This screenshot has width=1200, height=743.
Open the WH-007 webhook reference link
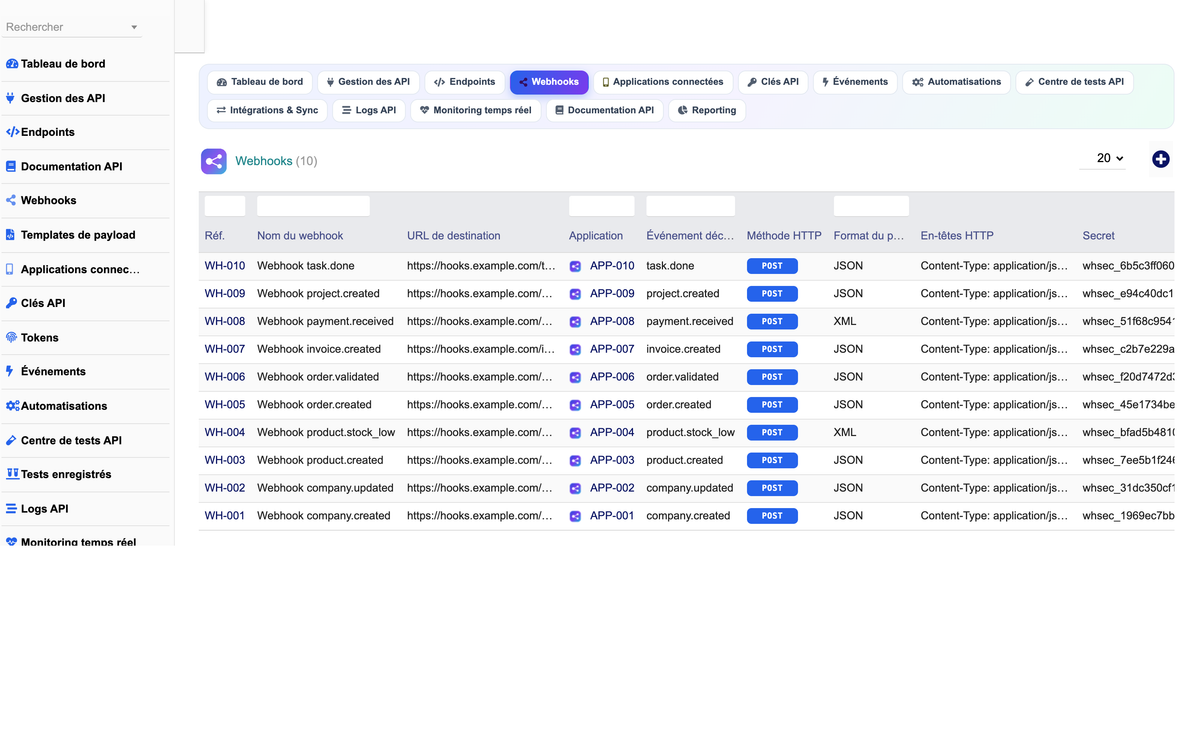point(225,349)
